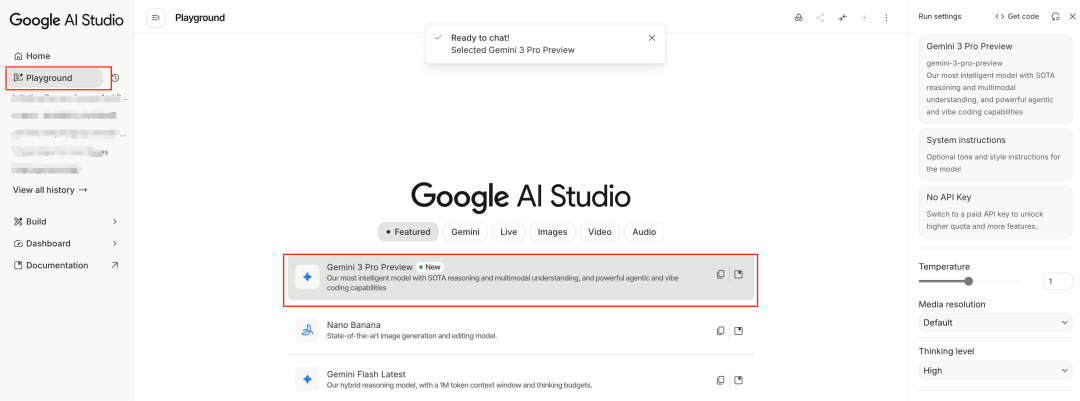The height and width of the screenshot is (401, 1080).
Task: Click the history clock icon beside Playground
Action: [x=115, y=78]
